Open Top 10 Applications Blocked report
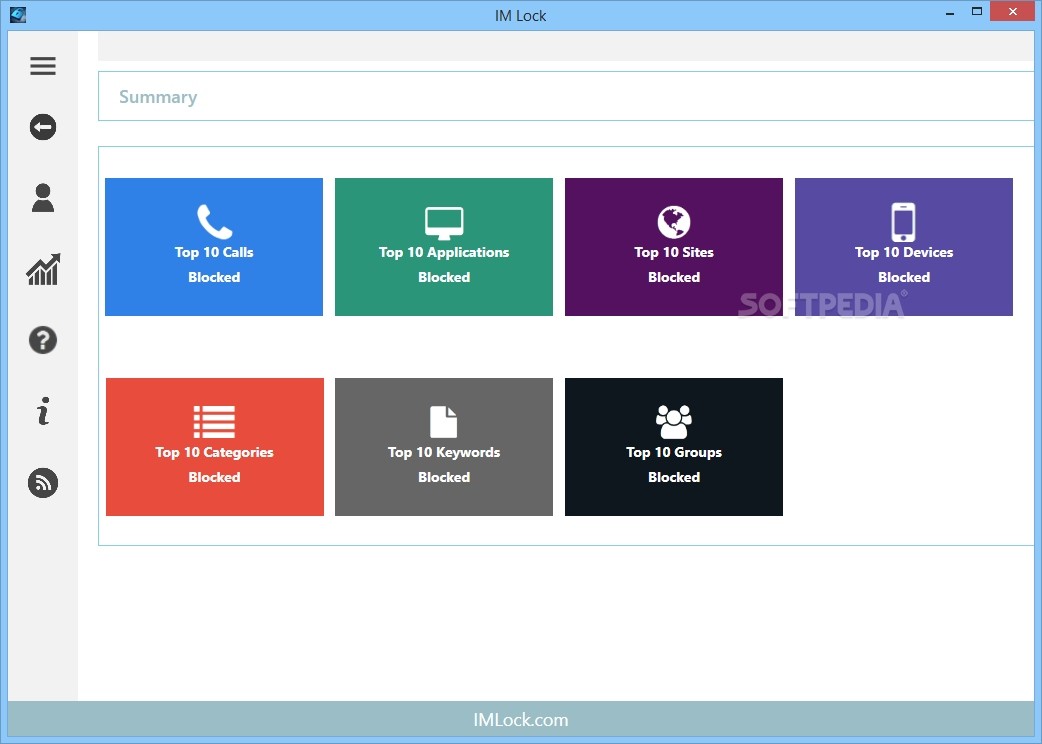Screen dimensions: 1042x744 444,246
